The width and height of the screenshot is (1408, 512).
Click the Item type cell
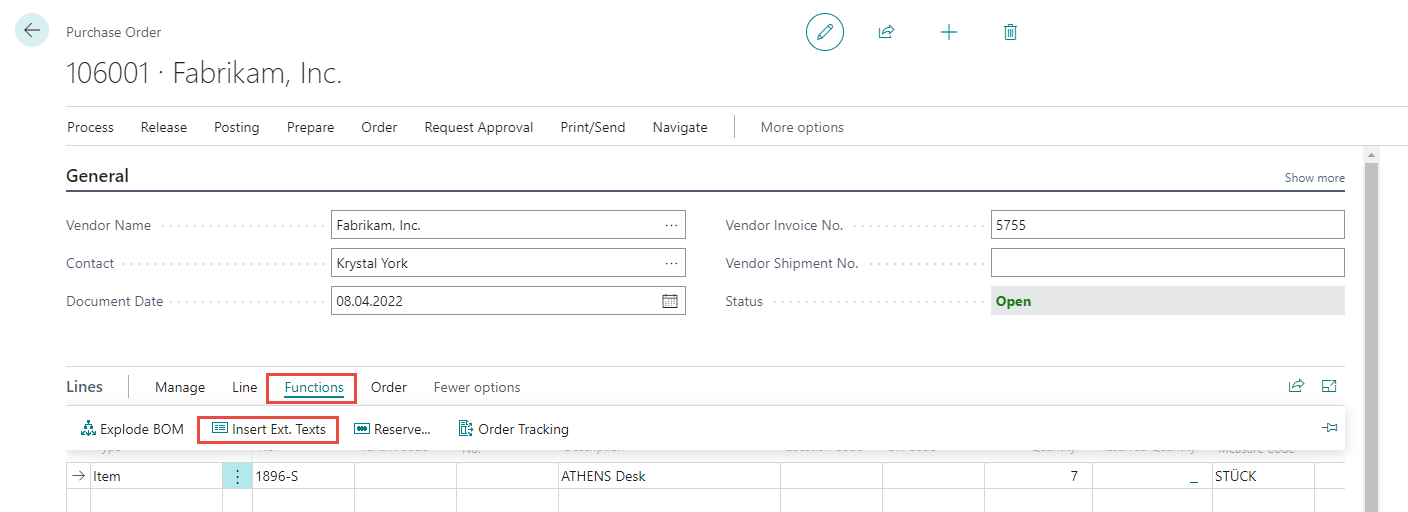coord(156,477)
